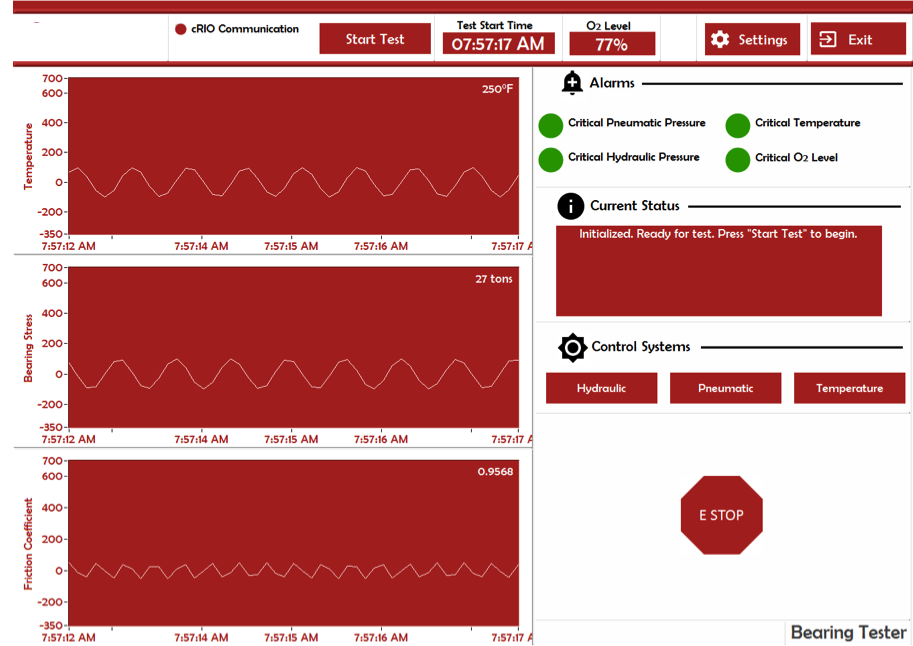913x646 pixels.
Task: Click the cRIO Communication status indicator
Action: pos(181,29)
